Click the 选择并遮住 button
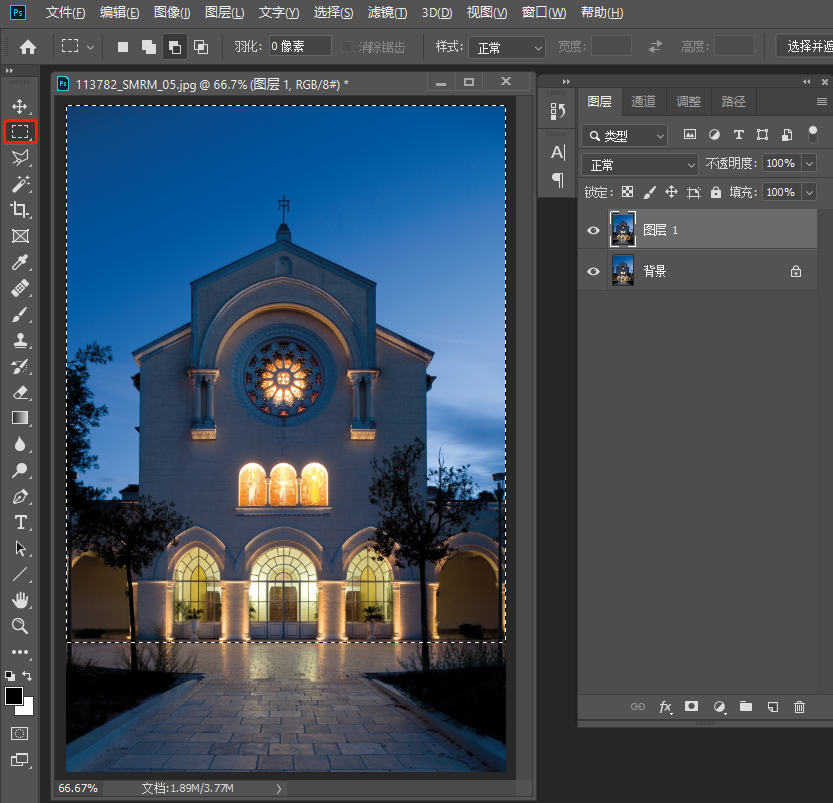833x803 pixels. pos(805,47)
